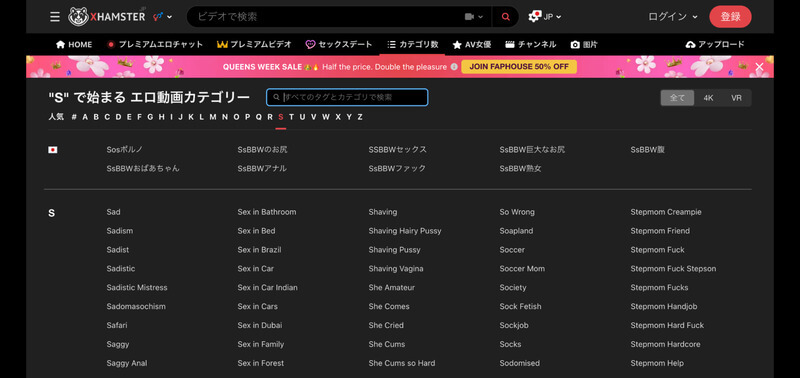Jump to letter Z categories
The image size is (800, 378).
click(x=360, y=117)
